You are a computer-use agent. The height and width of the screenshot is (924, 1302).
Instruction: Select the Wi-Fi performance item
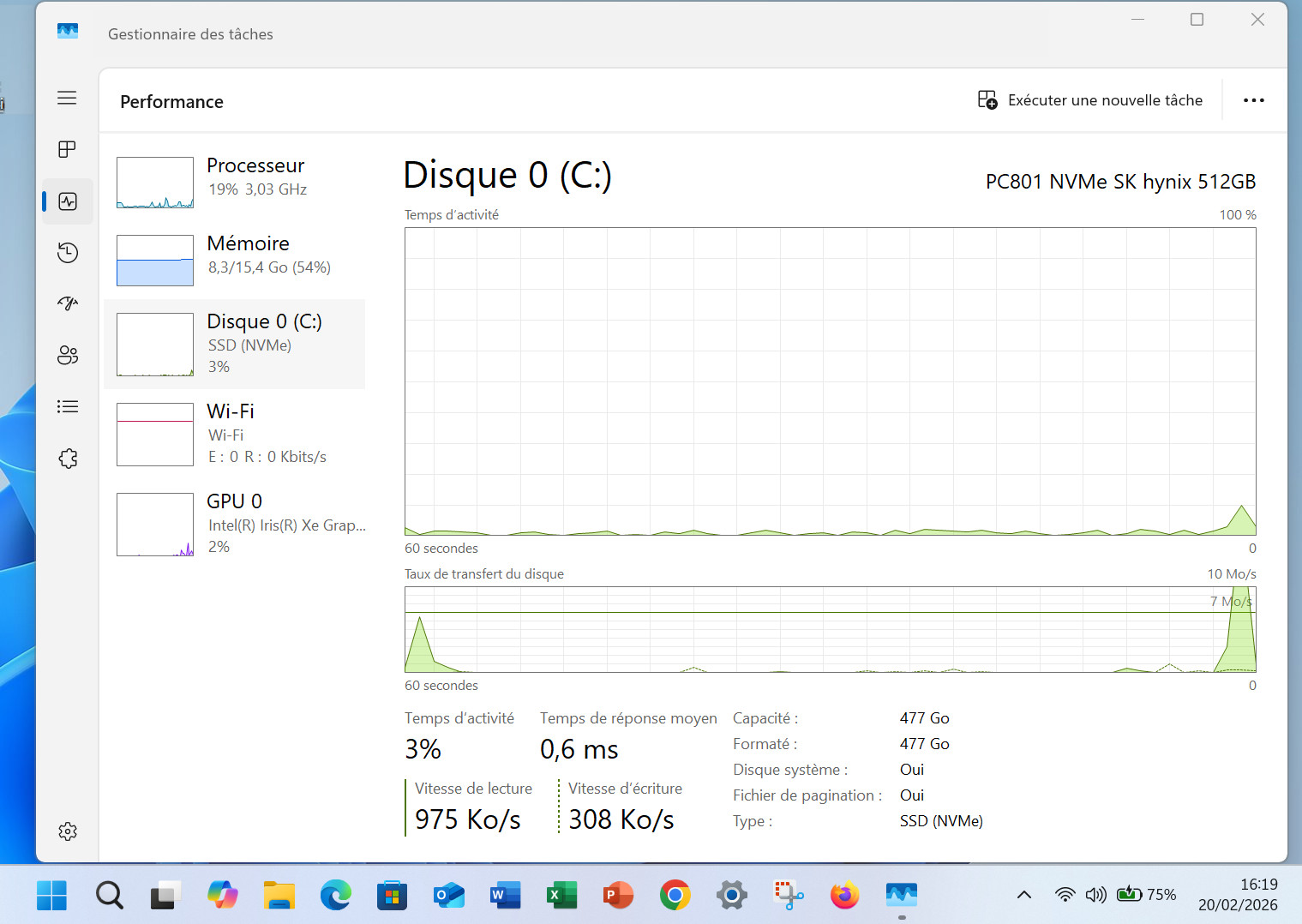[x=234, y=434]
